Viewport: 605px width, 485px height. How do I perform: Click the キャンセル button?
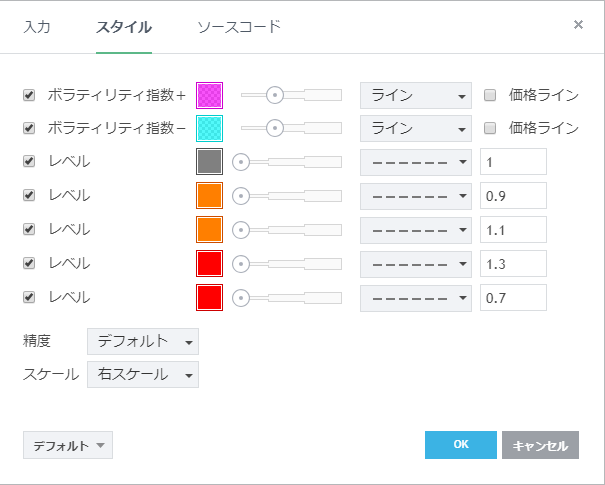pos(540,445)
